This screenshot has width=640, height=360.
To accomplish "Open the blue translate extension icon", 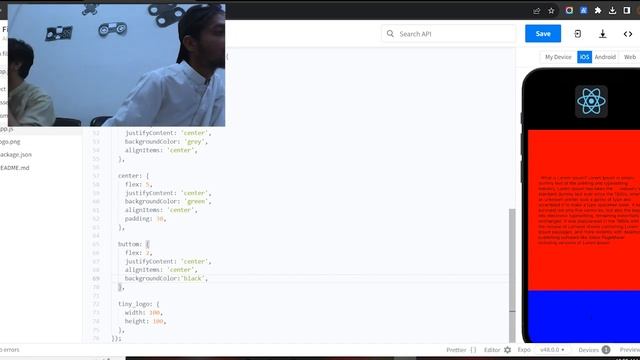I will tap(584, 11).
